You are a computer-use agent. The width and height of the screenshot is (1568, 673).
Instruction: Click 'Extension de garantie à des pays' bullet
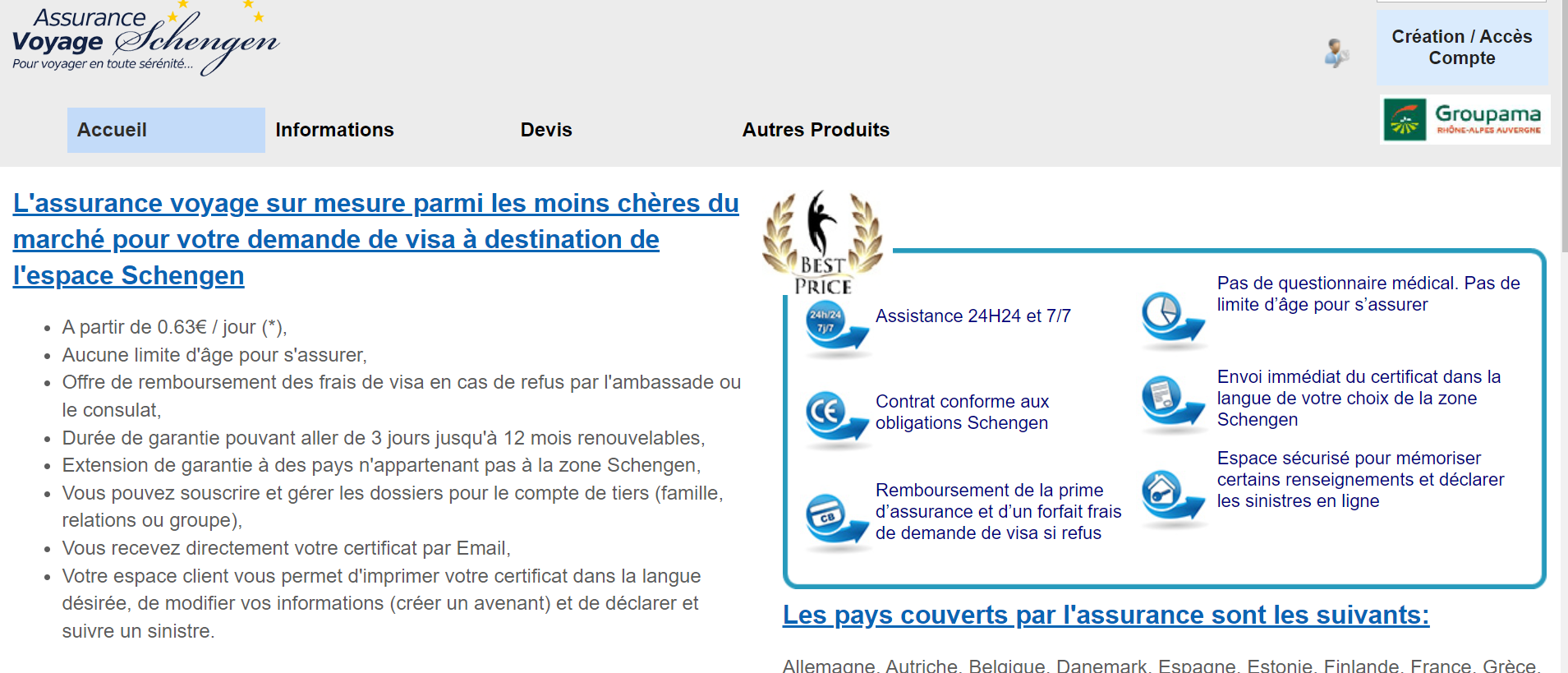click(381, 465)
